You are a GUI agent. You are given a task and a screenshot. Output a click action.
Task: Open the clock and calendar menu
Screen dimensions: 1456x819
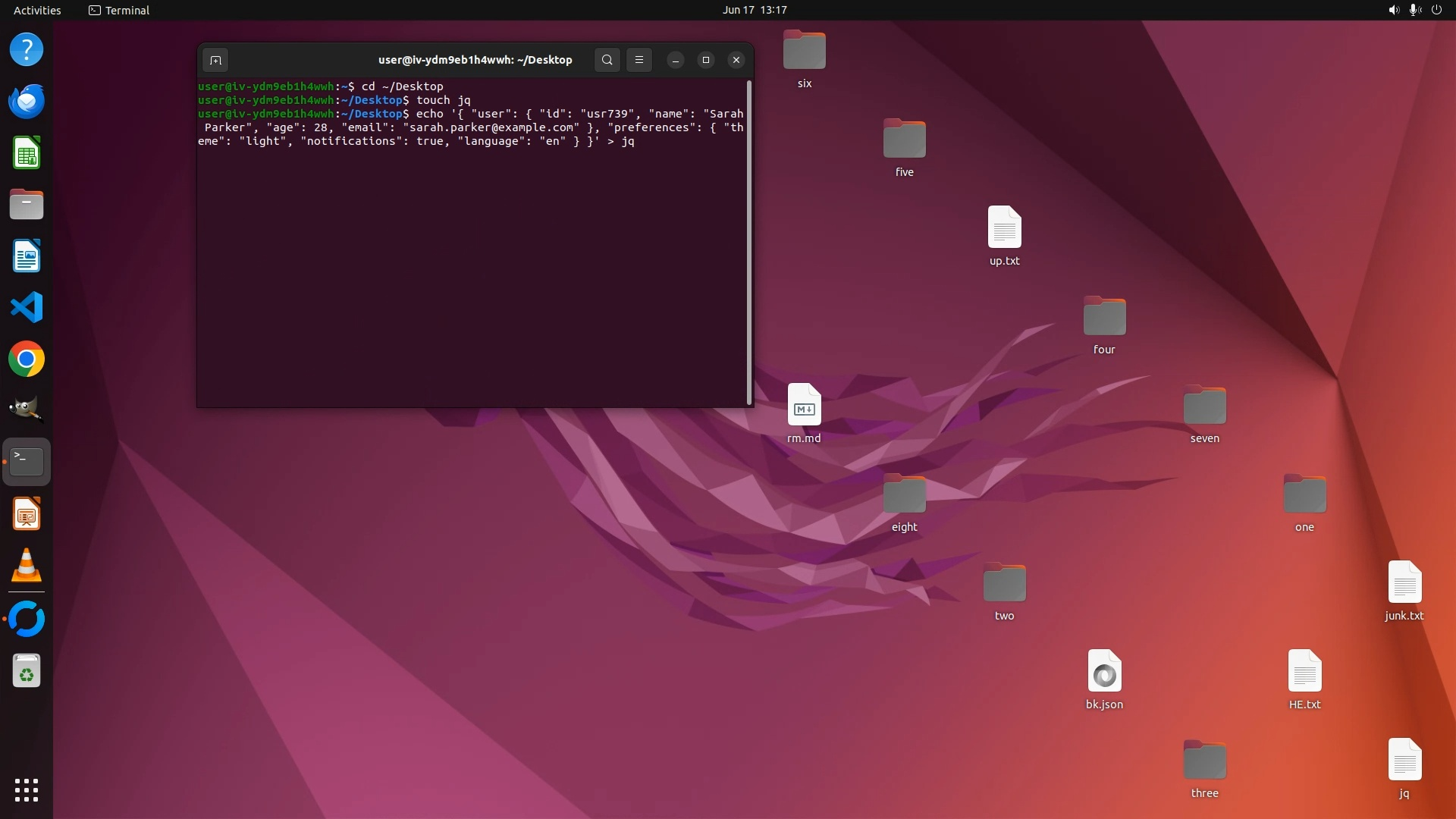click(754, 10)
